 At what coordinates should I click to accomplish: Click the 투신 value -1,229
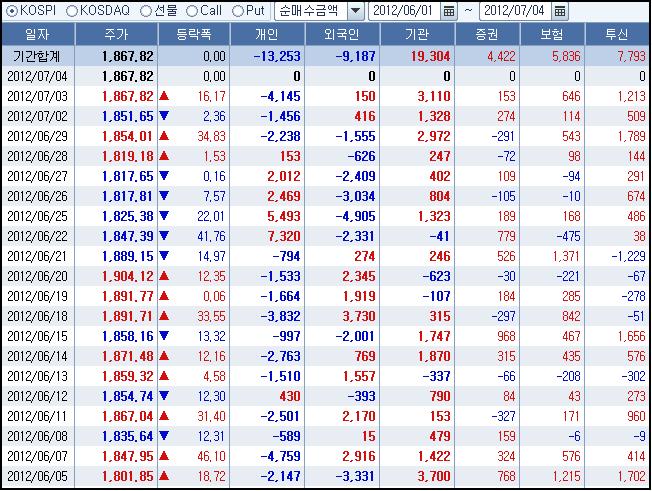pos(628,257)
